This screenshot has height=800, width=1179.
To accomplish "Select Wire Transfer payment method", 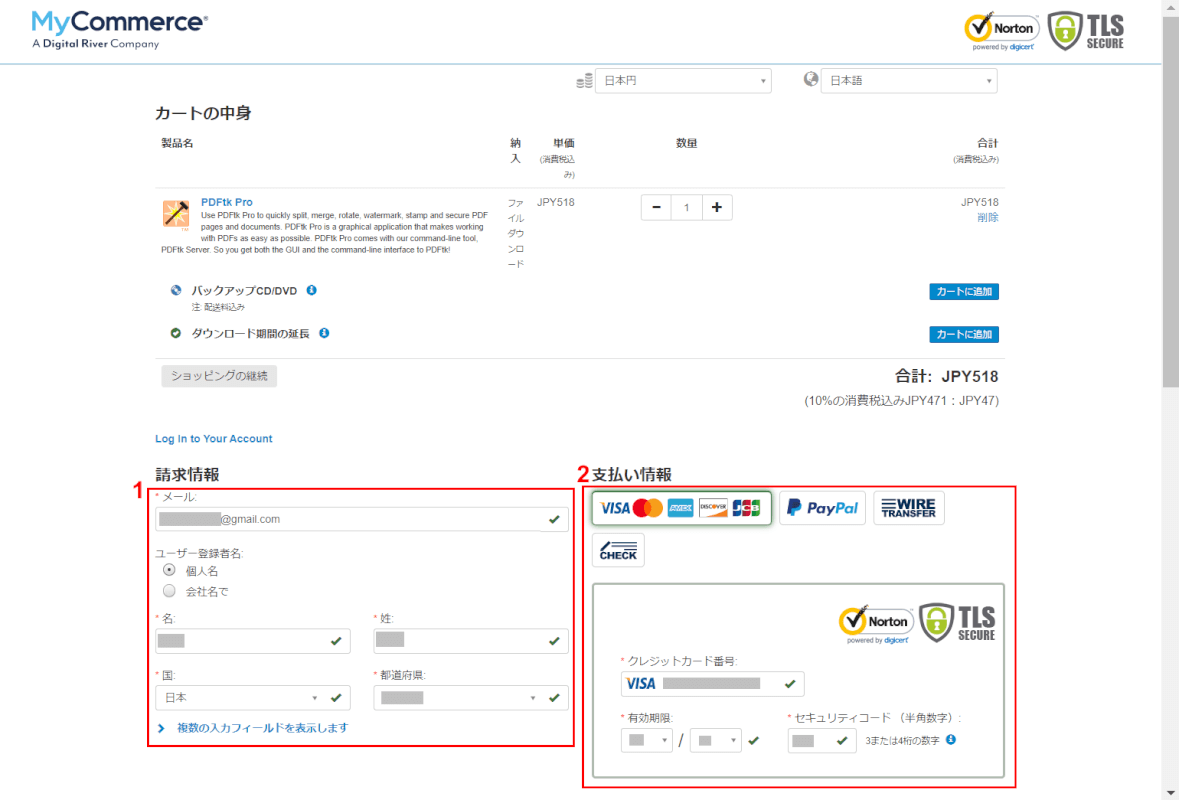I will coord(908,508).
